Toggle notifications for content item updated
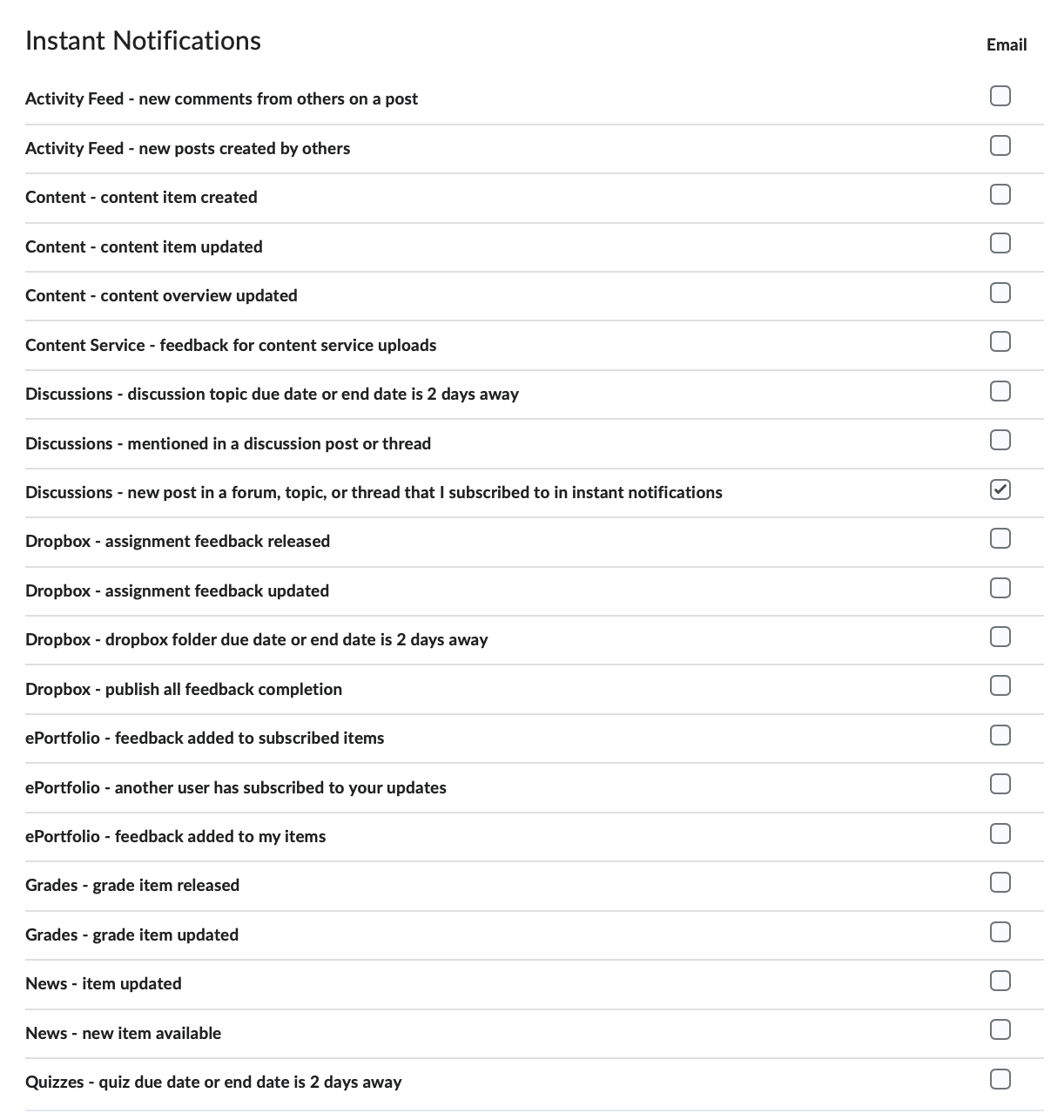This screenshot has height=1120, width=1064. tap(1000, 243)
